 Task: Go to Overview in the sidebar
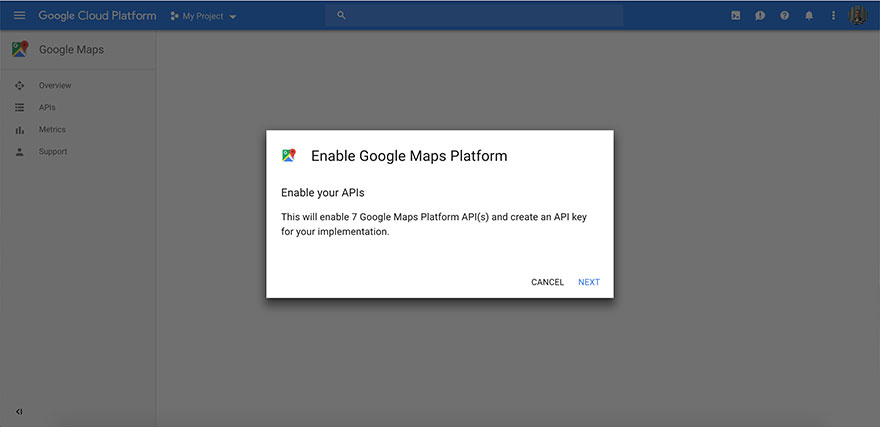tap(55, 85)
